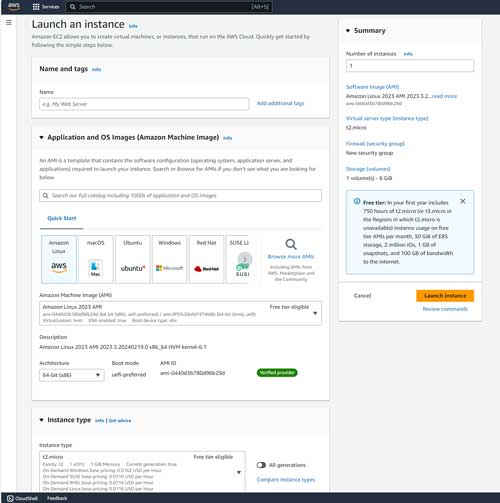Click Feedback in the bottom bar
This screenshot has height=503, width=500.
tap(57, 498)
